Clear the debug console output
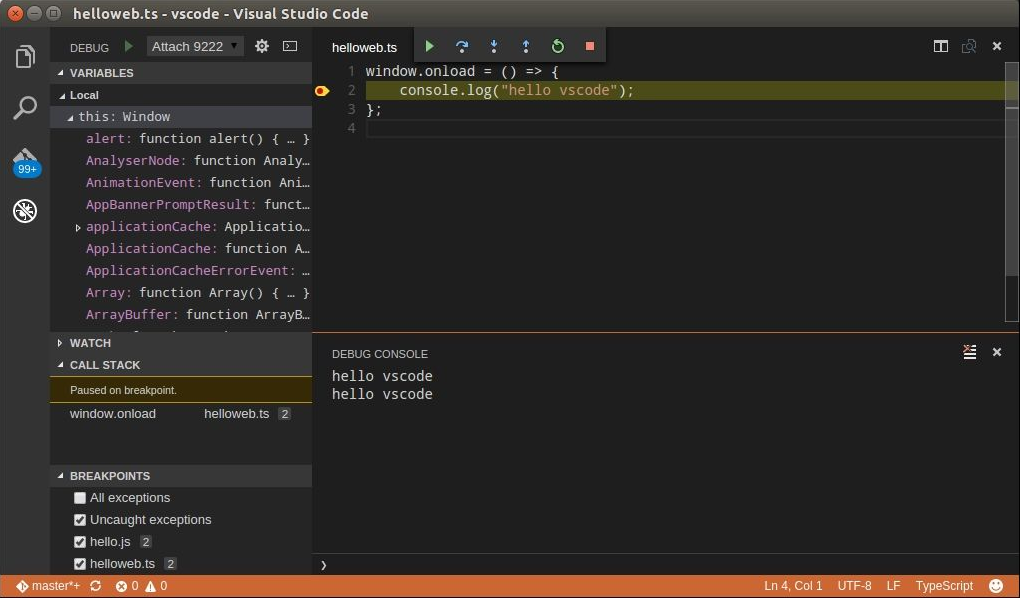 point(969,352)
